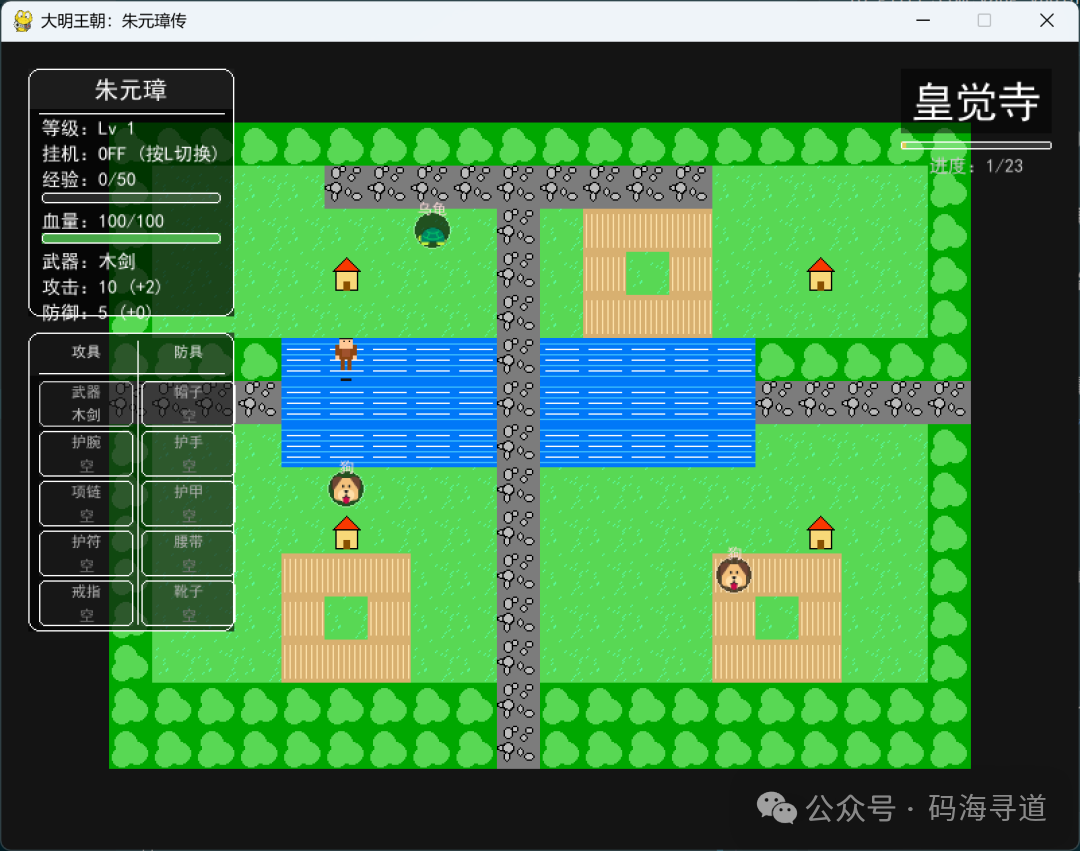Click the 进度: 1/23 progress text
Image resolution: width=1080 pixels, height=851 pixels.
point(976,166)
